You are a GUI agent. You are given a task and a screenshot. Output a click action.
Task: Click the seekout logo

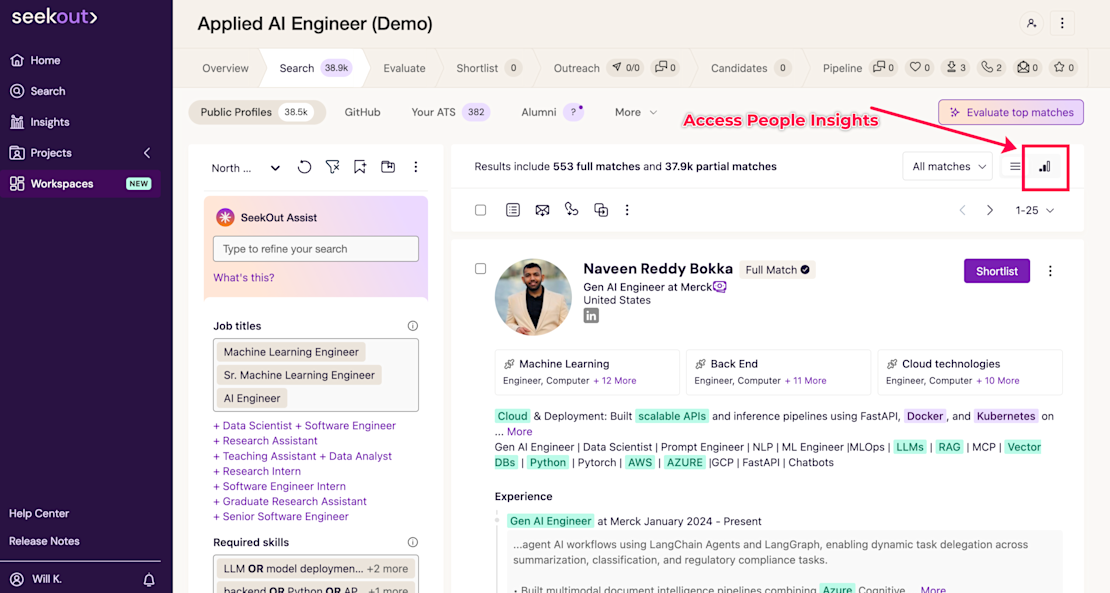pyautogui.click(x=55, y=17)
